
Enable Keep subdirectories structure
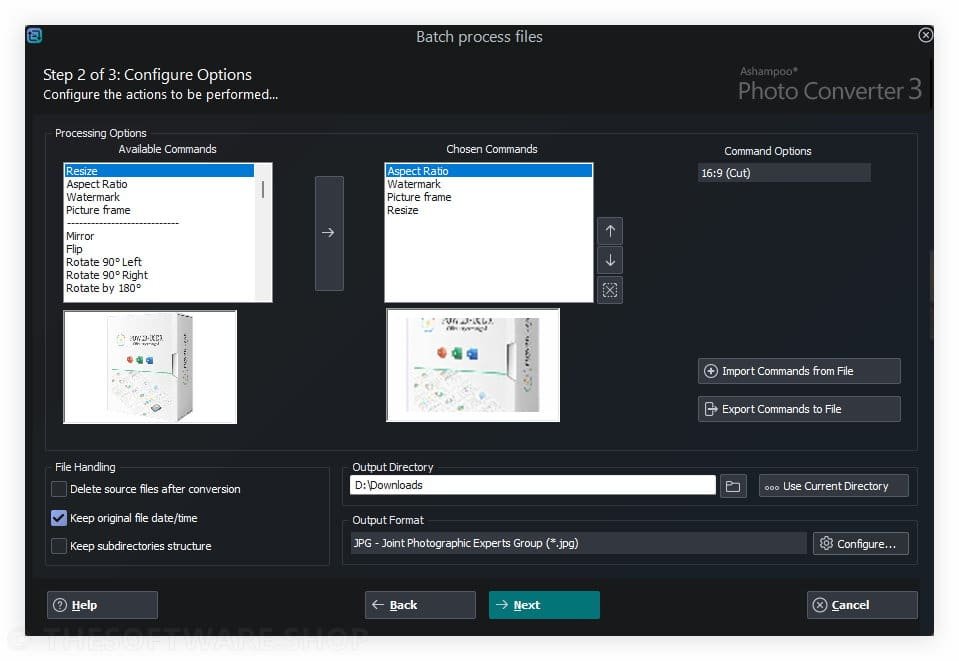coord(60,546)
